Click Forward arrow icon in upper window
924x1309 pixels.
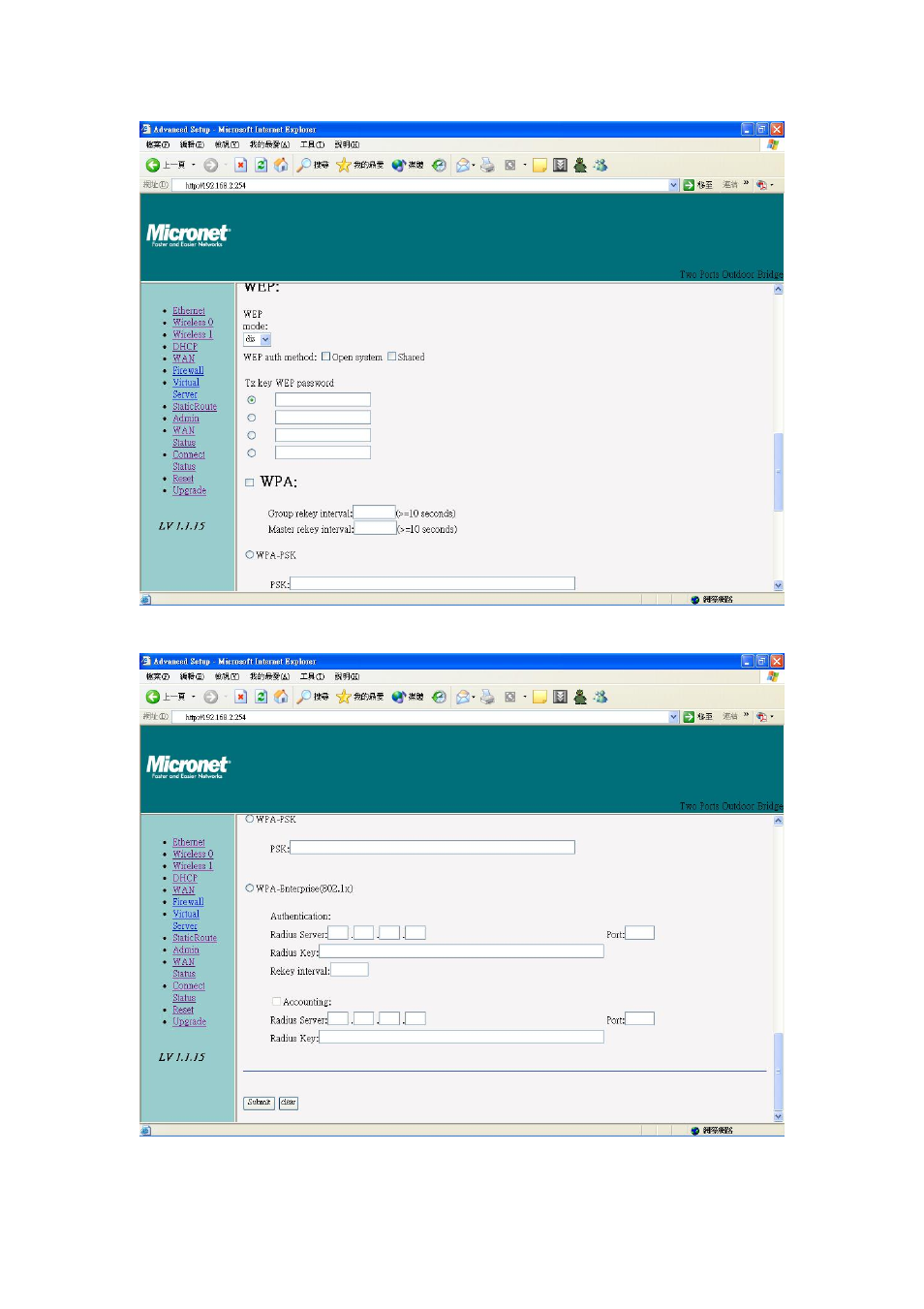(210, 166)
